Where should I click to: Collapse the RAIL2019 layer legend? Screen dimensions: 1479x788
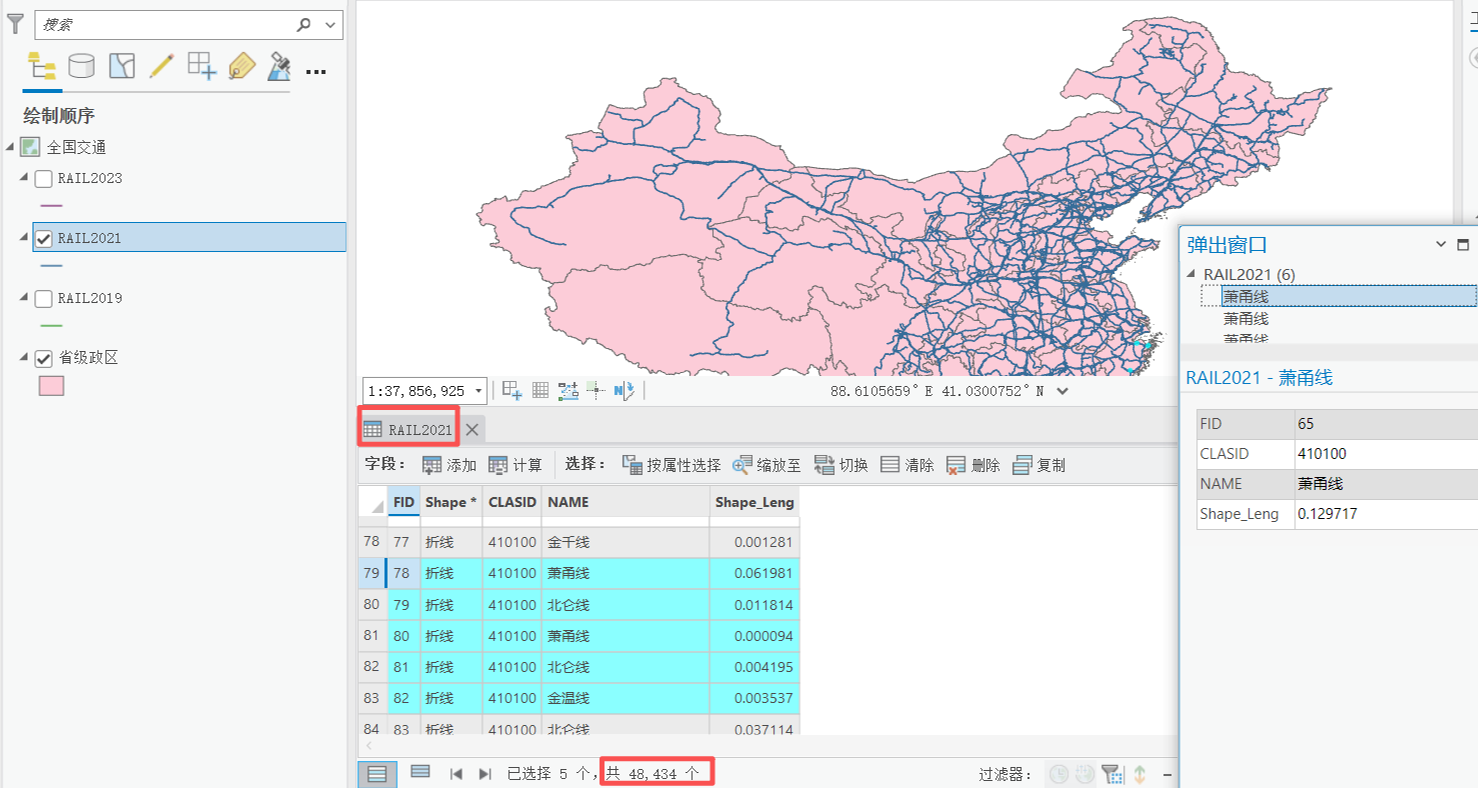coord(25,297)
